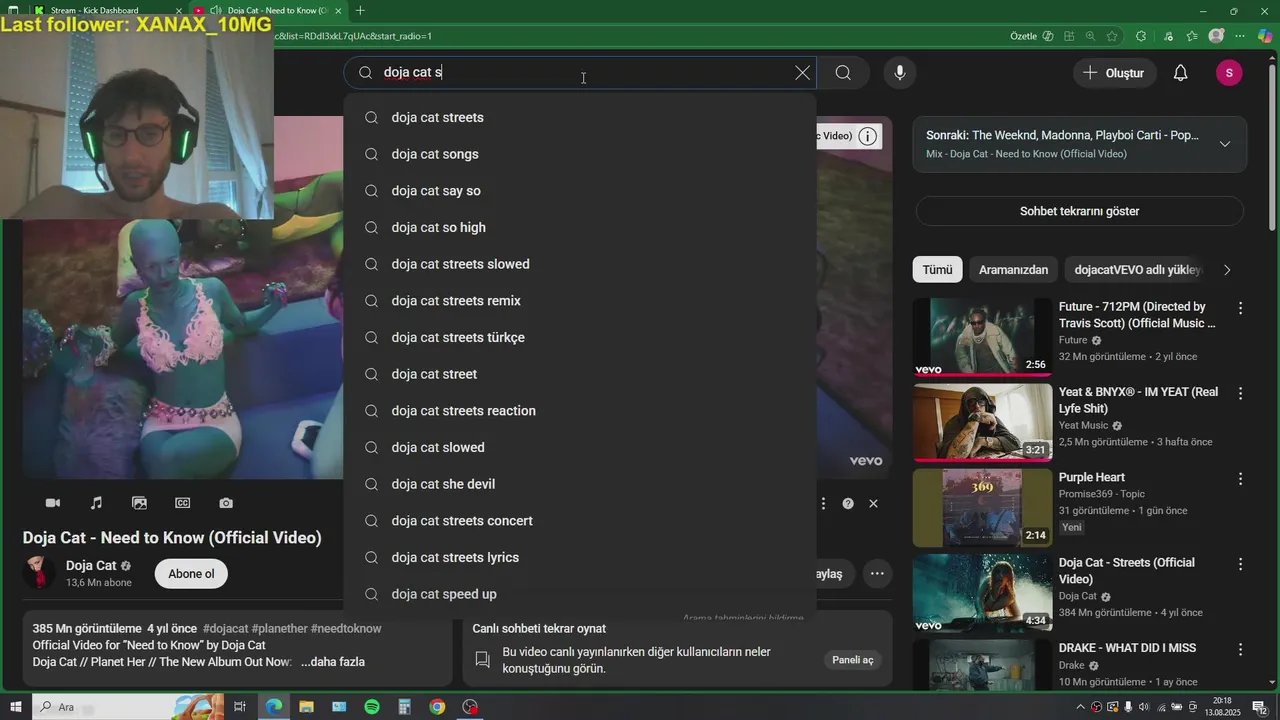Select the Tümü filter chip
Viewport: 1280px width, 720px height.
(x=938, y=270)
